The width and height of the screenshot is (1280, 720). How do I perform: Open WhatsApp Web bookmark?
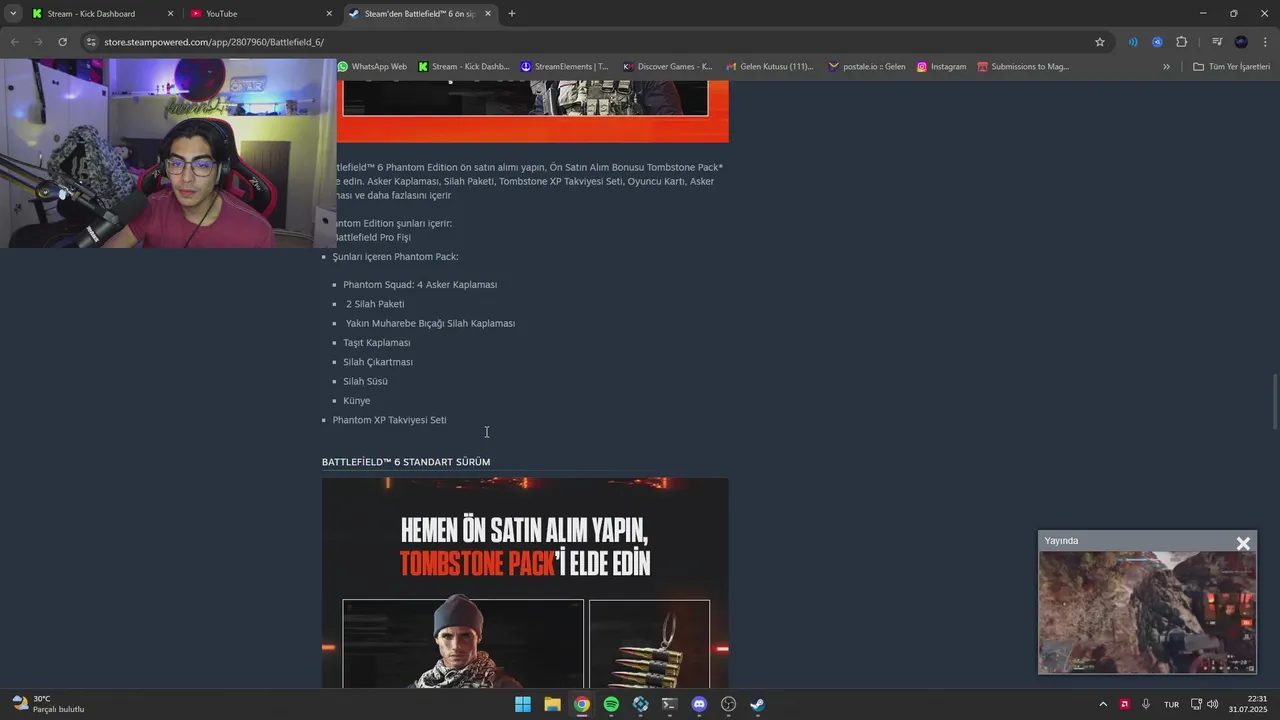click(372, 67)
